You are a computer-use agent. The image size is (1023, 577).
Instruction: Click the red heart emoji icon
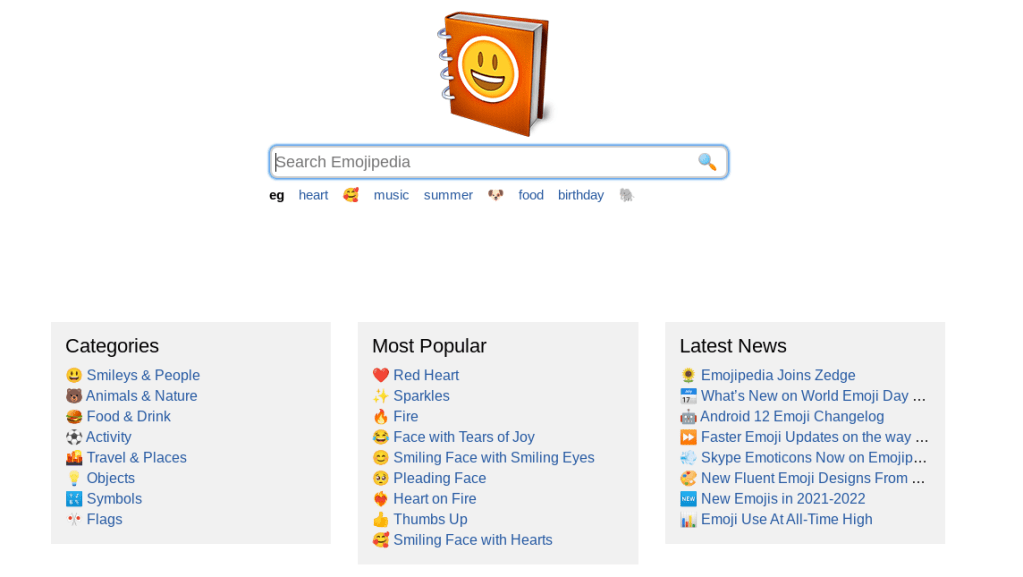click(x=380, y=375)
